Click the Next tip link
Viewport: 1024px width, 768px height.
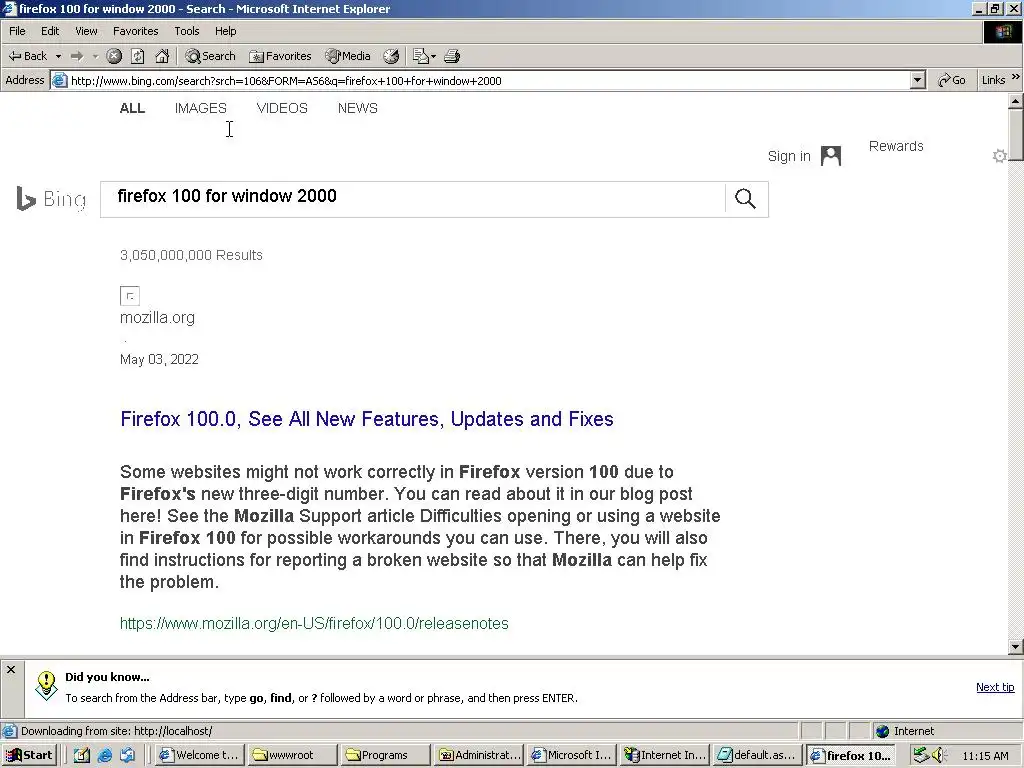pyautogui.click(x=995, y=687)
